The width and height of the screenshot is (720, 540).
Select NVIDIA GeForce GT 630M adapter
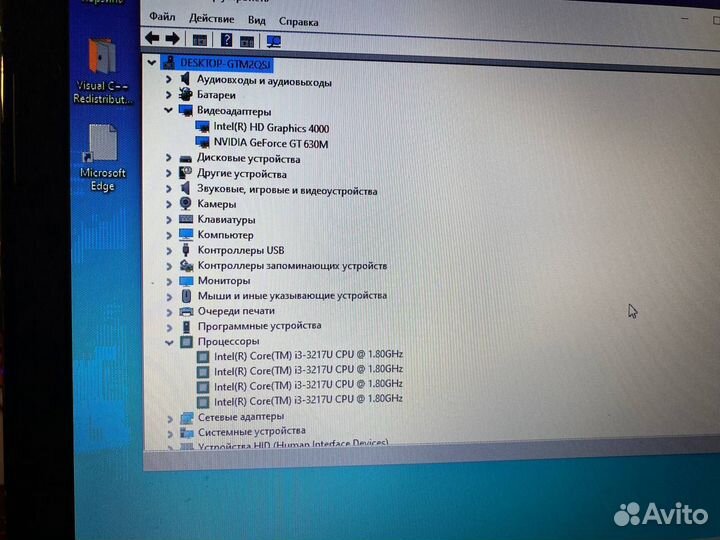click(271, 143)
